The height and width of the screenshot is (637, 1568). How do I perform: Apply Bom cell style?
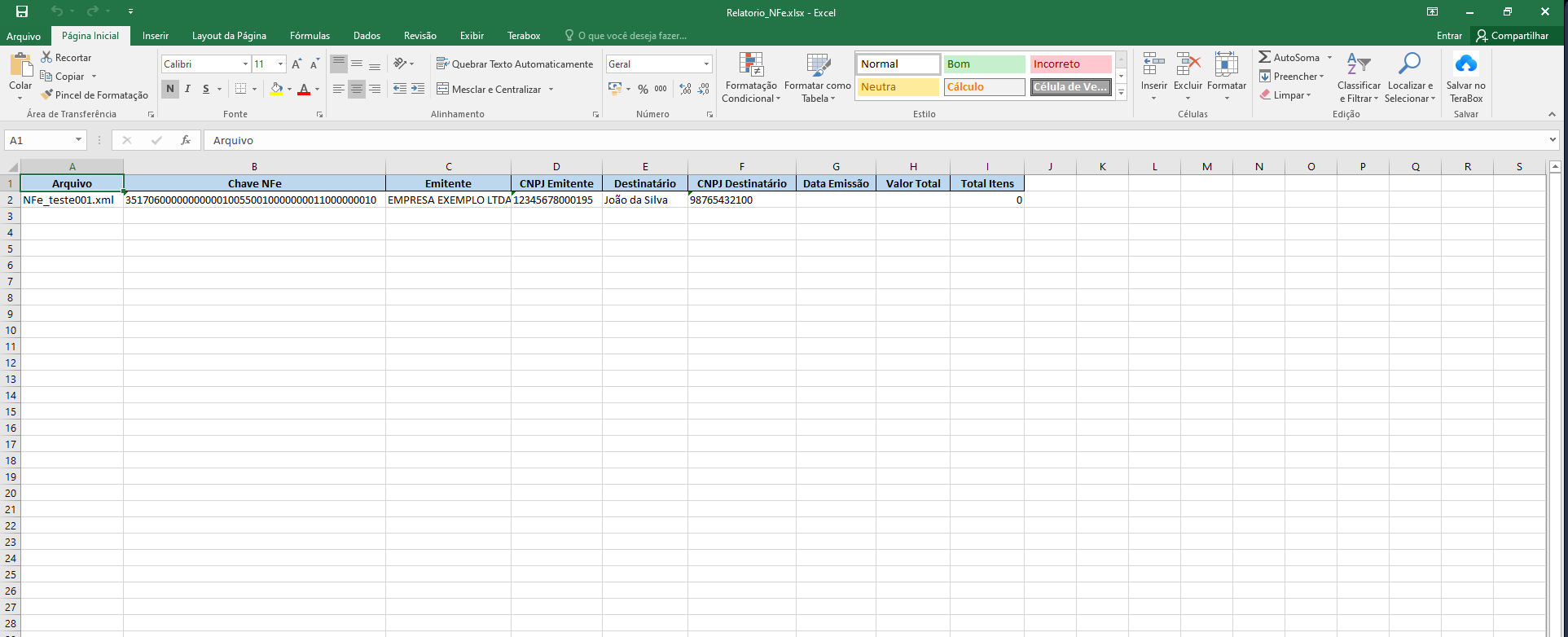[x=984, y=64]
